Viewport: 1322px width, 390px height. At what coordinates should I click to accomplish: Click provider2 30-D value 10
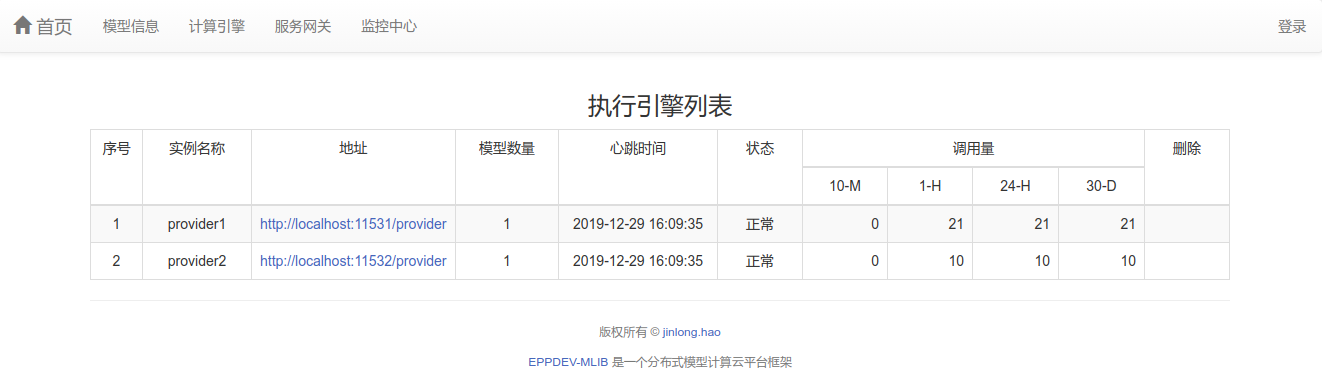[x=1101, y=261]
